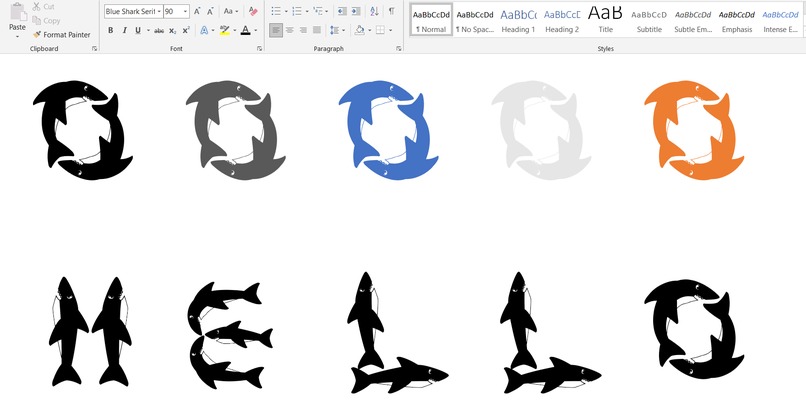The height and width of the screenshot is (404, 806).
Task: Click the shark letter H glyph
Action: [x=90, y=332]
